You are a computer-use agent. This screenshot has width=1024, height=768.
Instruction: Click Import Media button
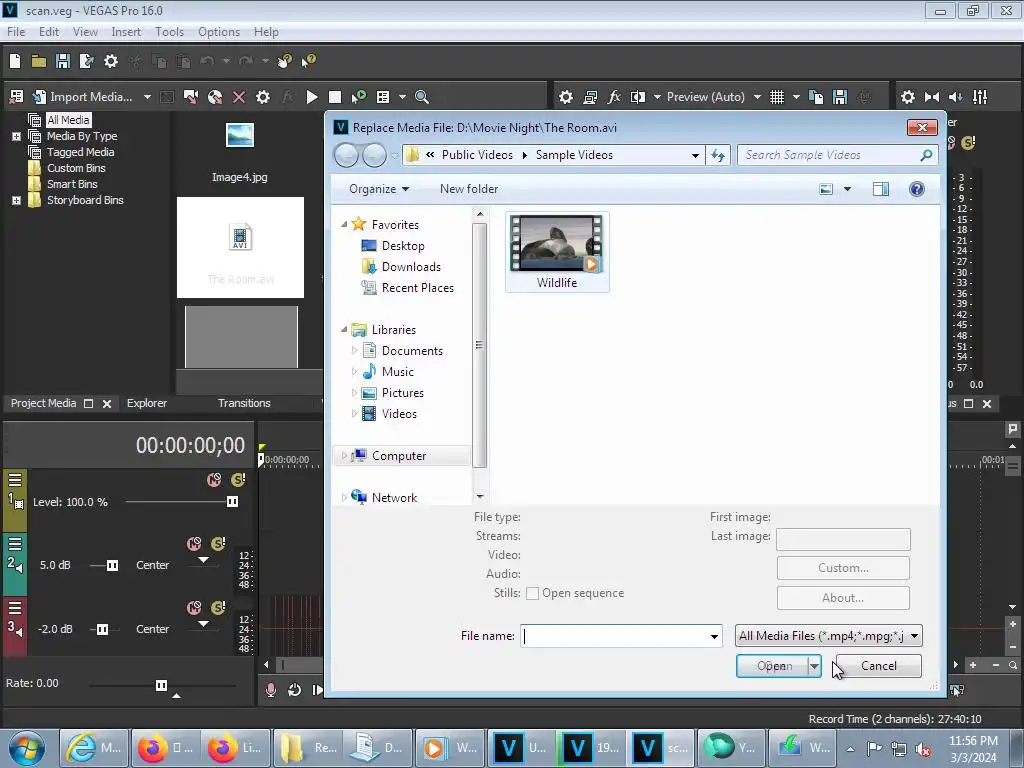click(x=83, y=97)
